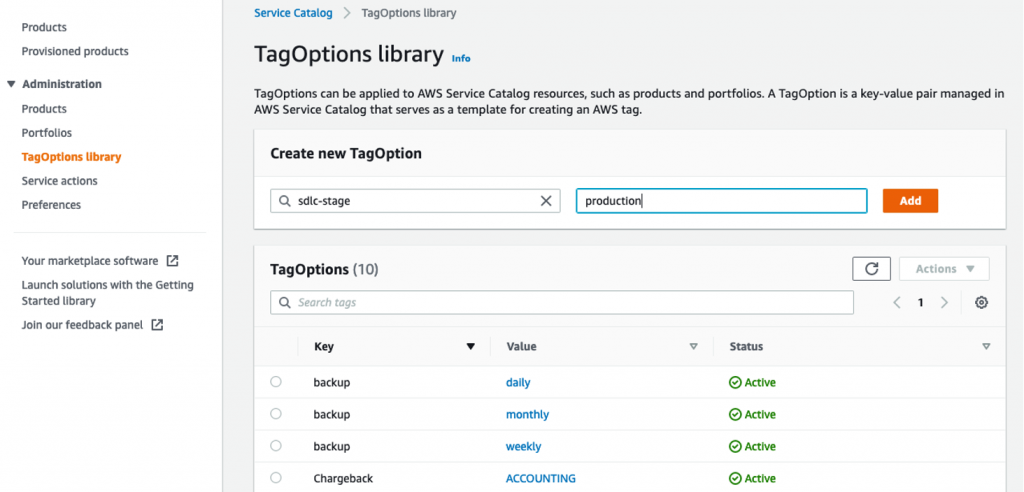Open the Service Catalog breadcrumb link
This screenshot has height=492, width=1024.
pos(293,13)
